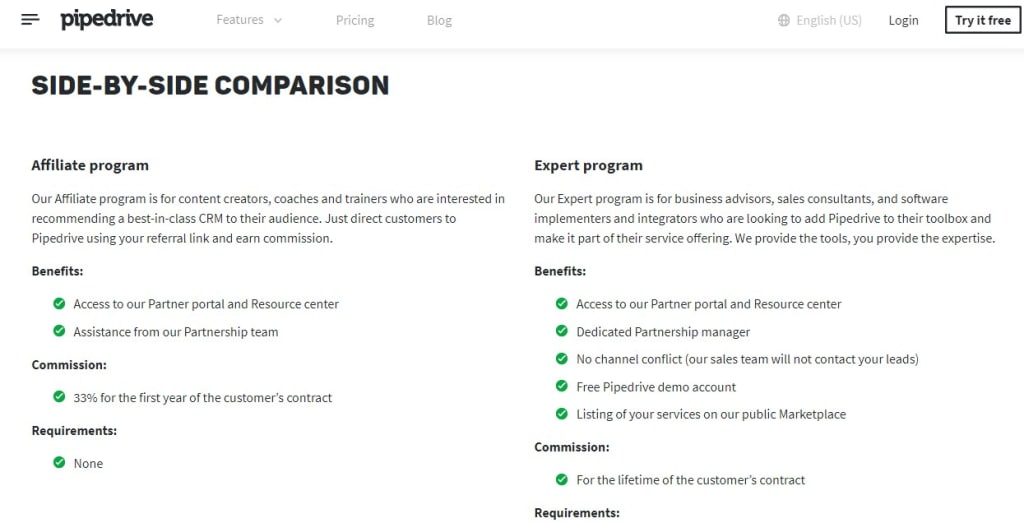Click checkmark beside lifetime commission item
This screenshot has width=1024, height=523.
pos(562,479)
